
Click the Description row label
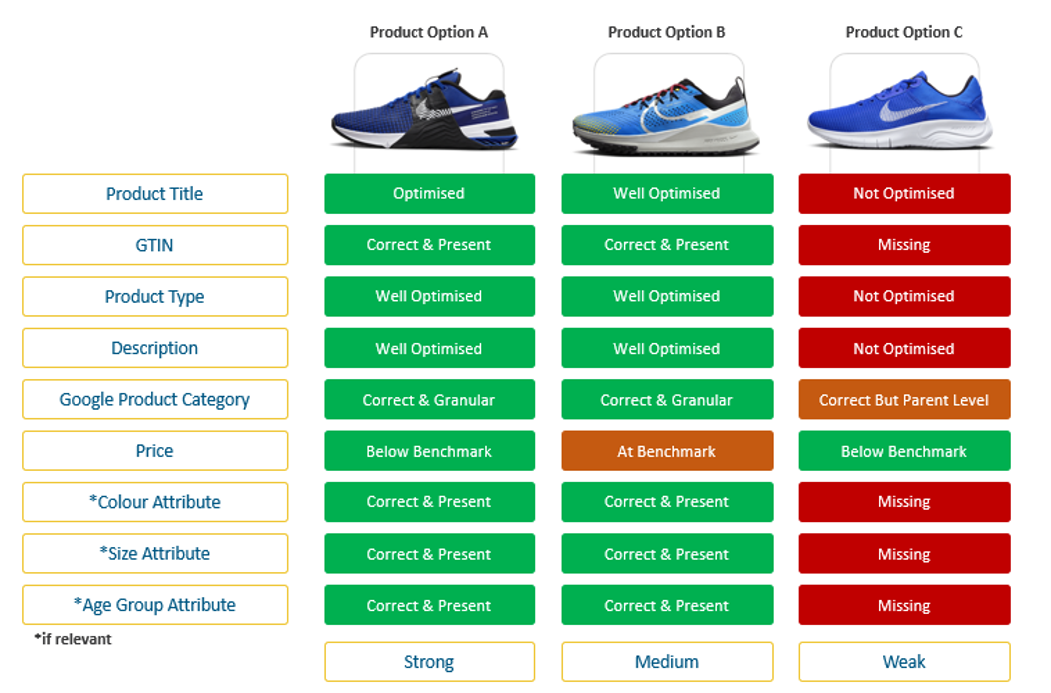pos(155,348)
